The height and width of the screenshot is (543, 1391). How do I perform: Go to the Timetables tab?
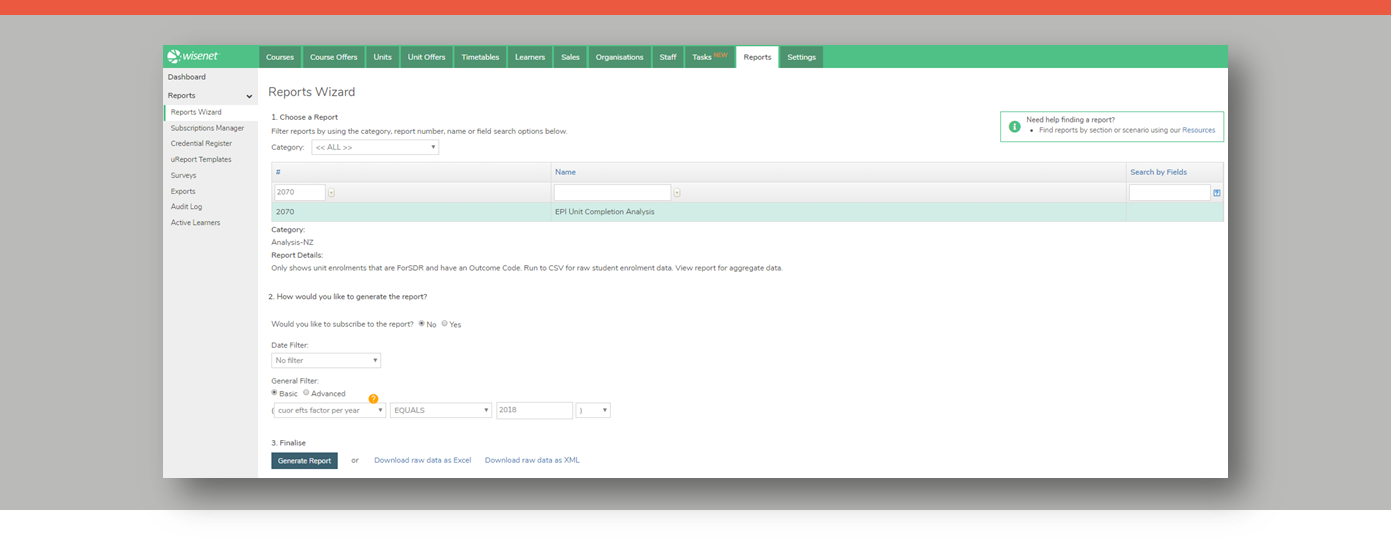(480, 57)
